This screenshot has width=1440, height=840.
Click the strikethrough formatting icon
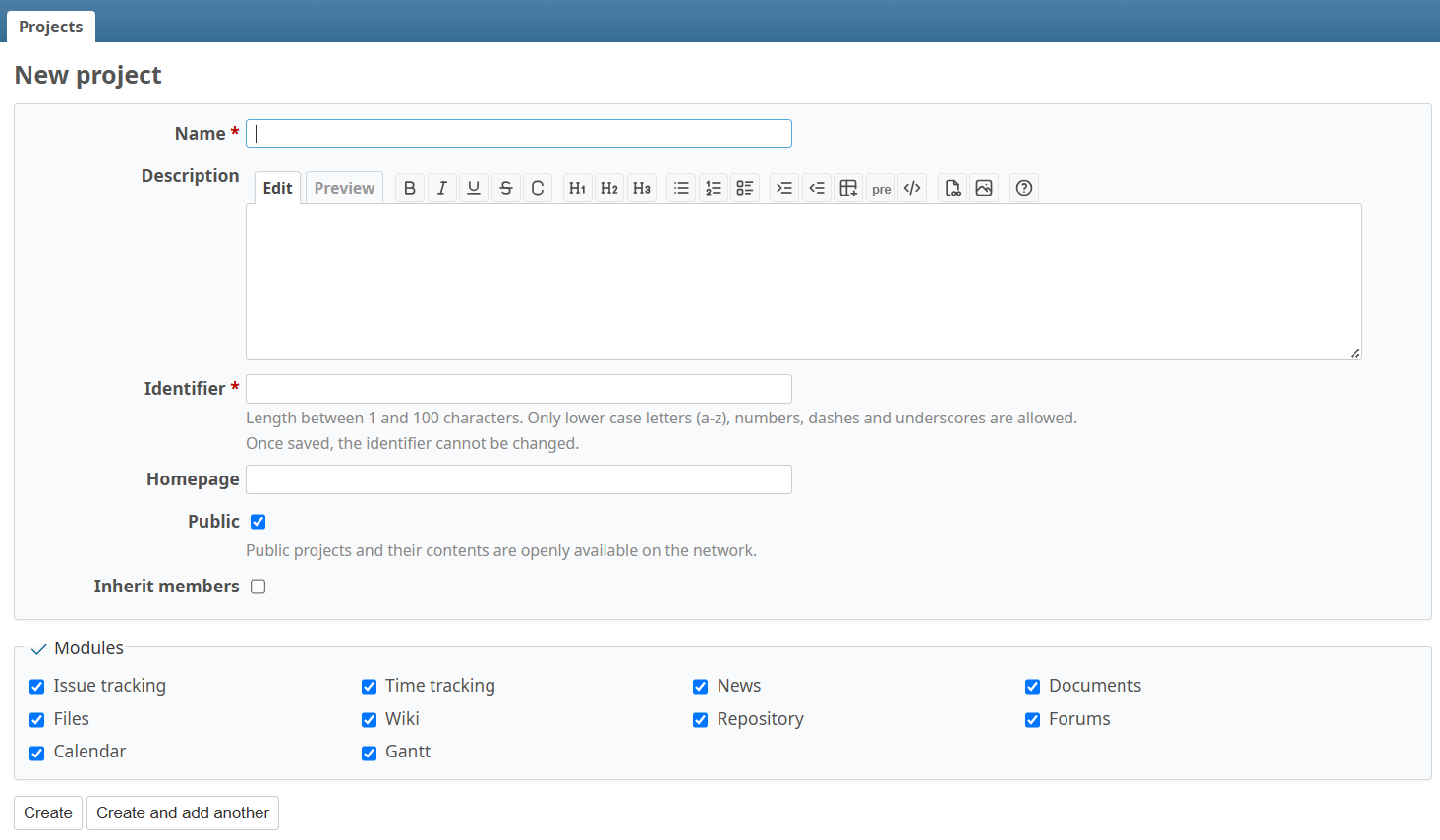506,188
